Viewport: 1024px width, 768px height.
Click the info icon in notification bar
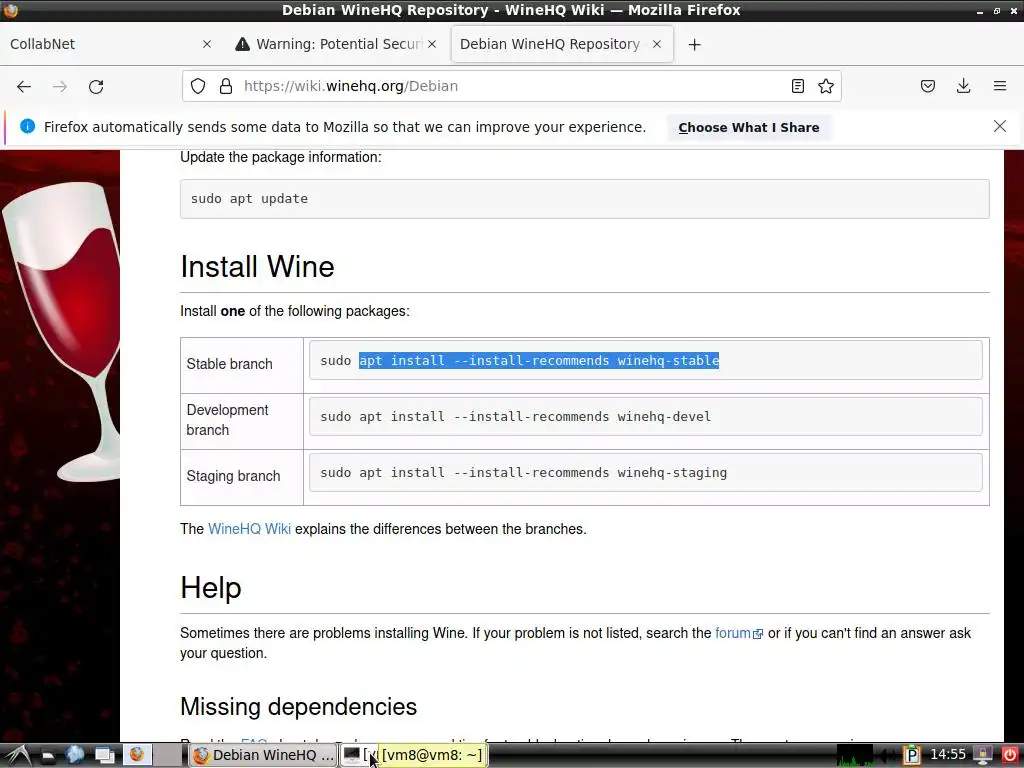coord(27,126)
